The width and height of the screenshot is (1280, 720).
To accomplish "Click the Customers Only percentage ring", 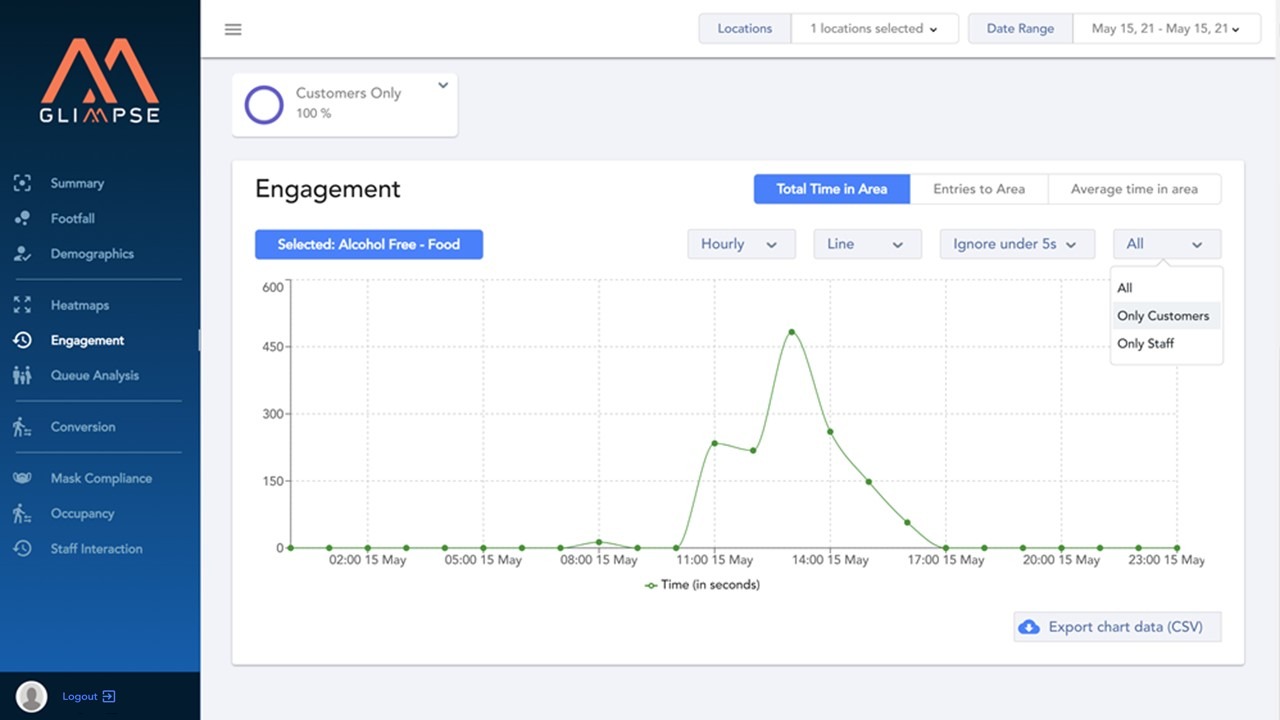I will coord(263,105).
